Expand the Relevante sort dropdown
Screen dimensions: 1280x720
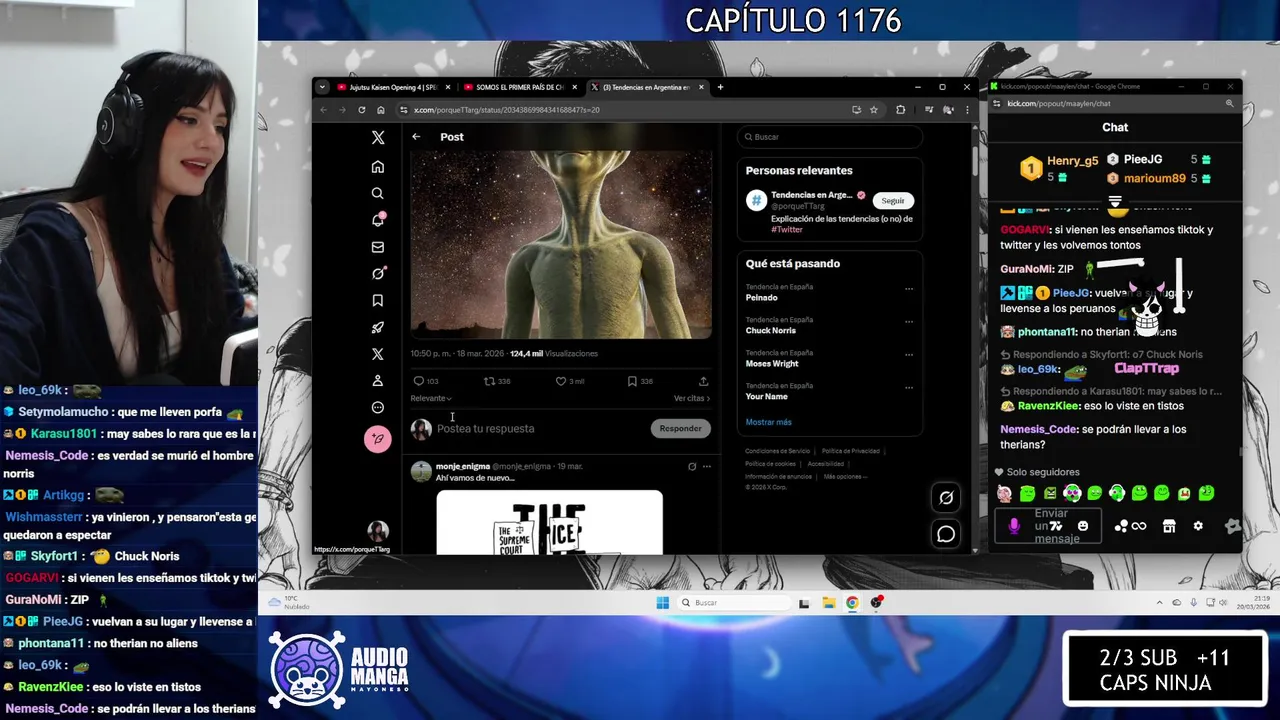(431, 398)
